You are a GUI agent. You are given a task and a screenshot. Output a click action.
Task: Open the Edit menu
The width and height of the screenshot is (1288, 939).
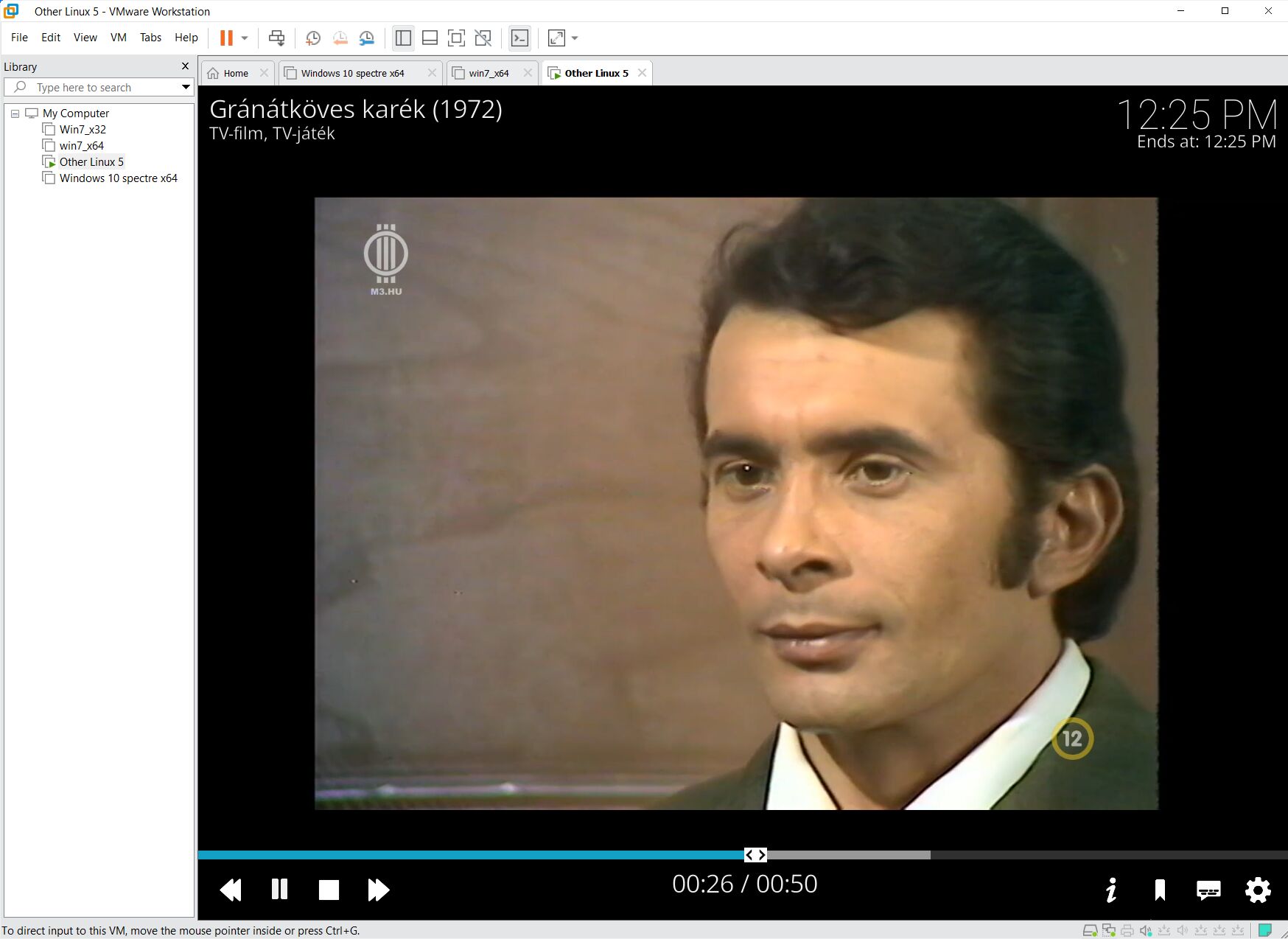coord(51,37)
